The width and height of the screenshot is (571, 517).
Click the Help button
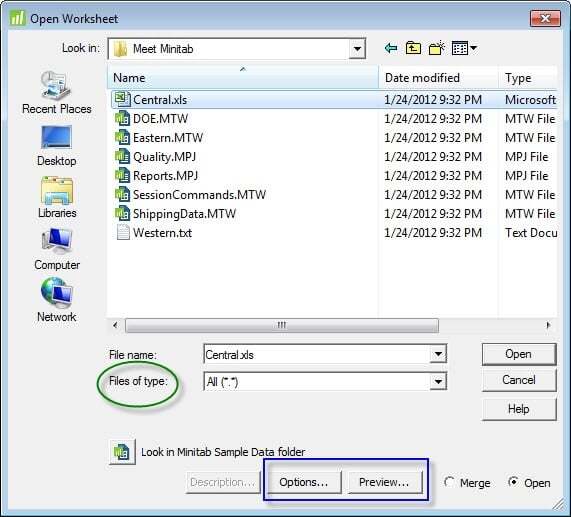coord(519,409)
